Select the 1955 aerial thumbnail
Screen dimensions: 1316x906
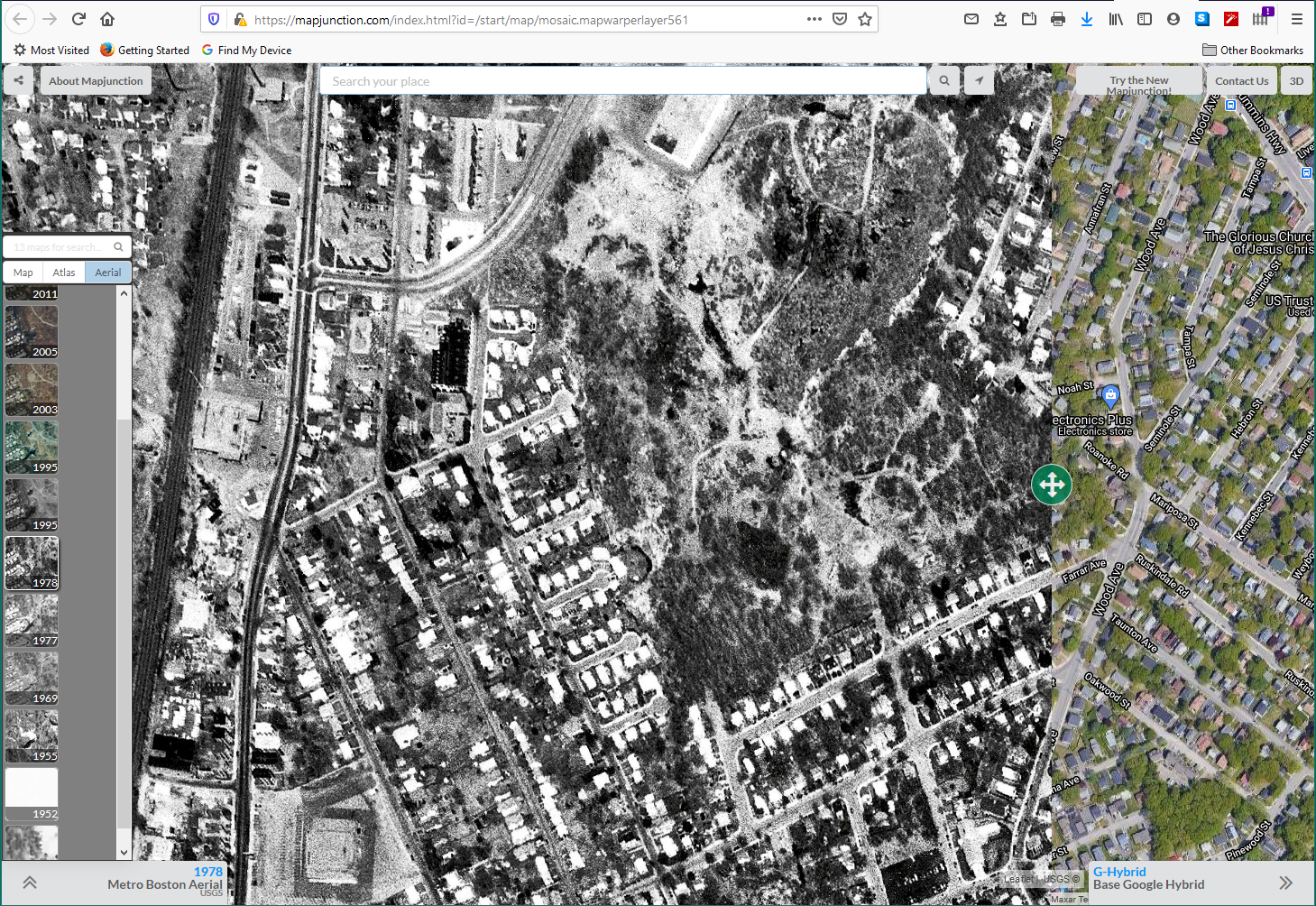tap(31, 735)
